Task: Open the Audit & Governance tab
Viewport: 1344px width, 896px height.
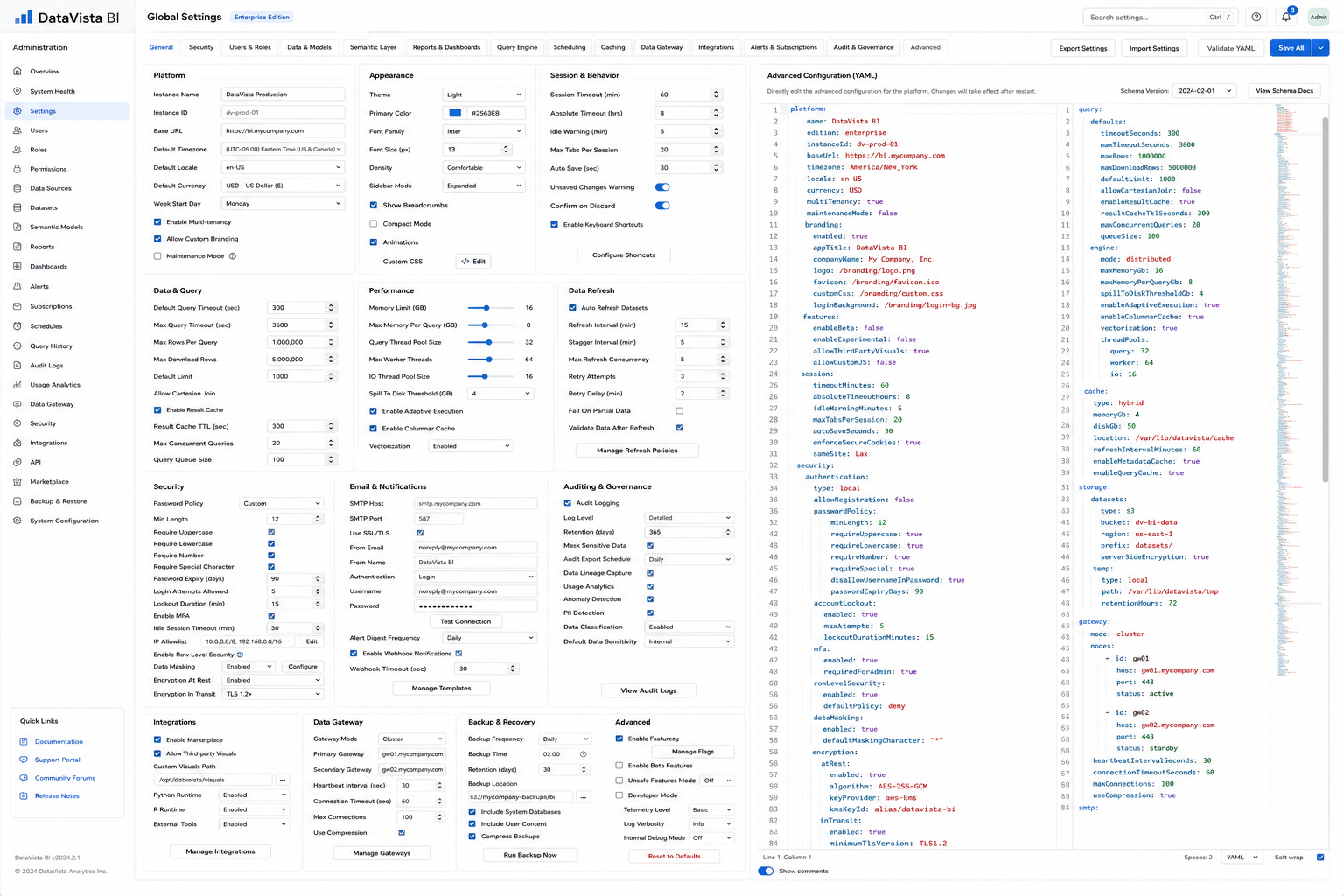Action: pos(864,47)
